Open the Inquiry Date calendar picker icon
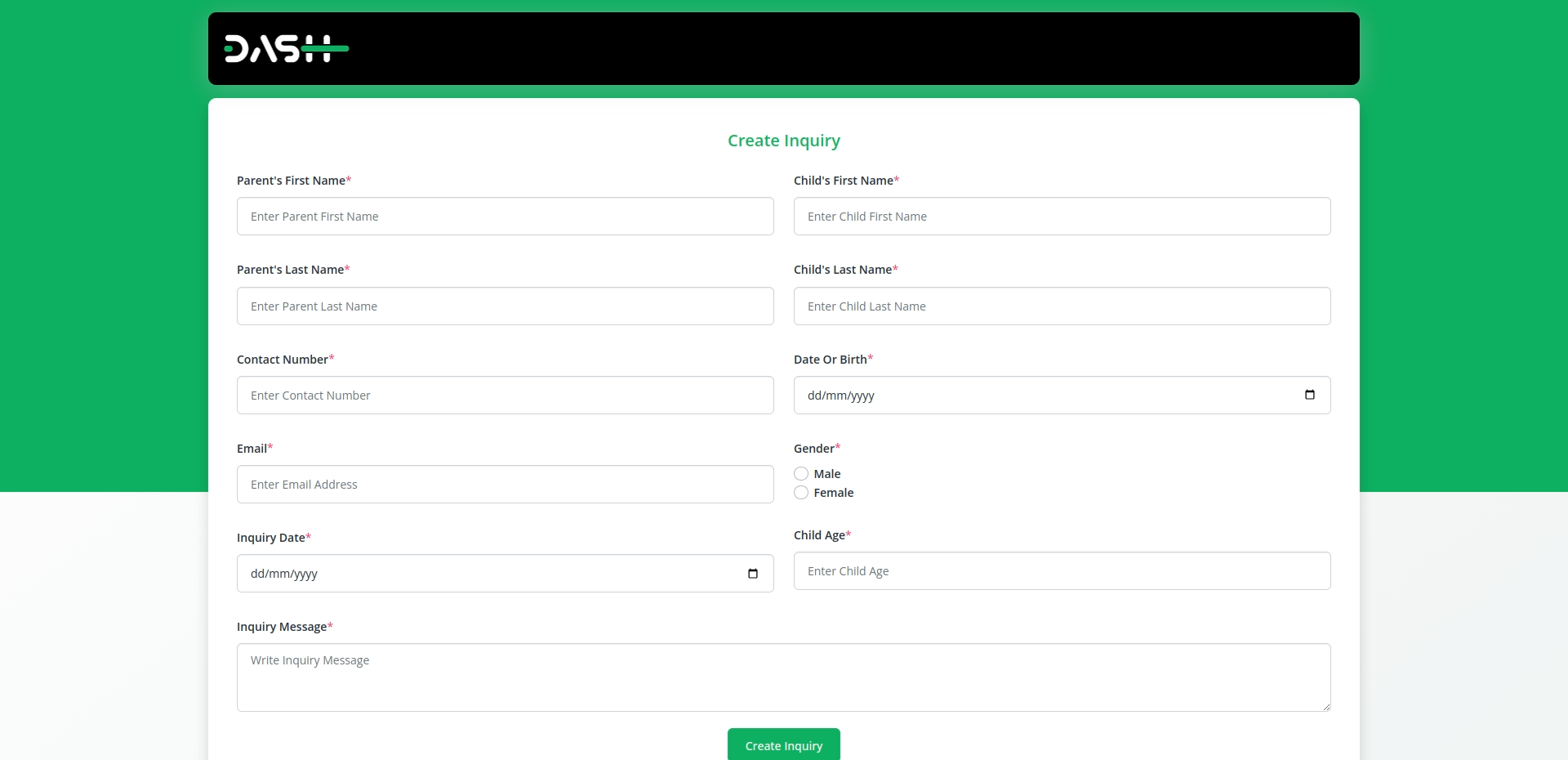The height and width of the screenshot is (760, 1568). [x=753, y=574]
